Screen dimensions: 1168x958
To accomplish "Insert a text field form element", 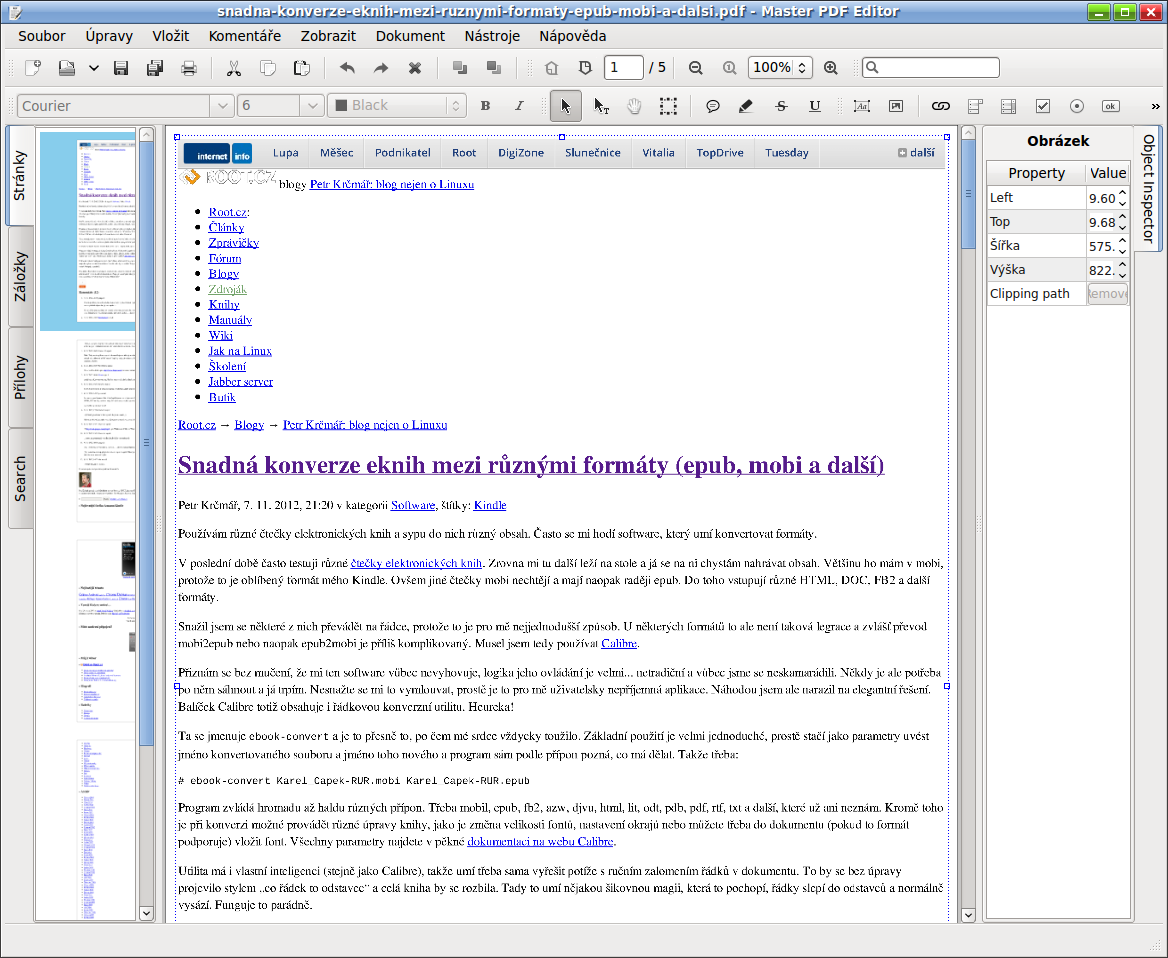I will [862, 106].
